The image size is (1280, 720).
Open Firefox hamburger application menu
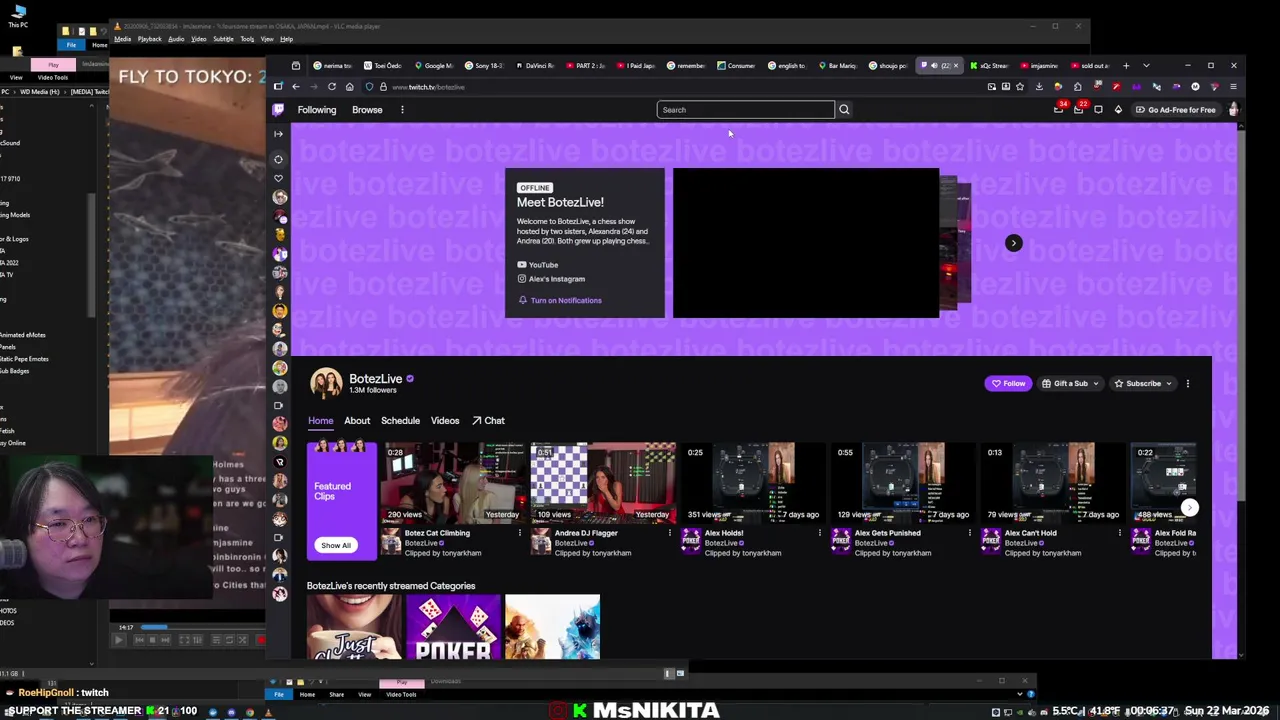tap(1233, 87)
